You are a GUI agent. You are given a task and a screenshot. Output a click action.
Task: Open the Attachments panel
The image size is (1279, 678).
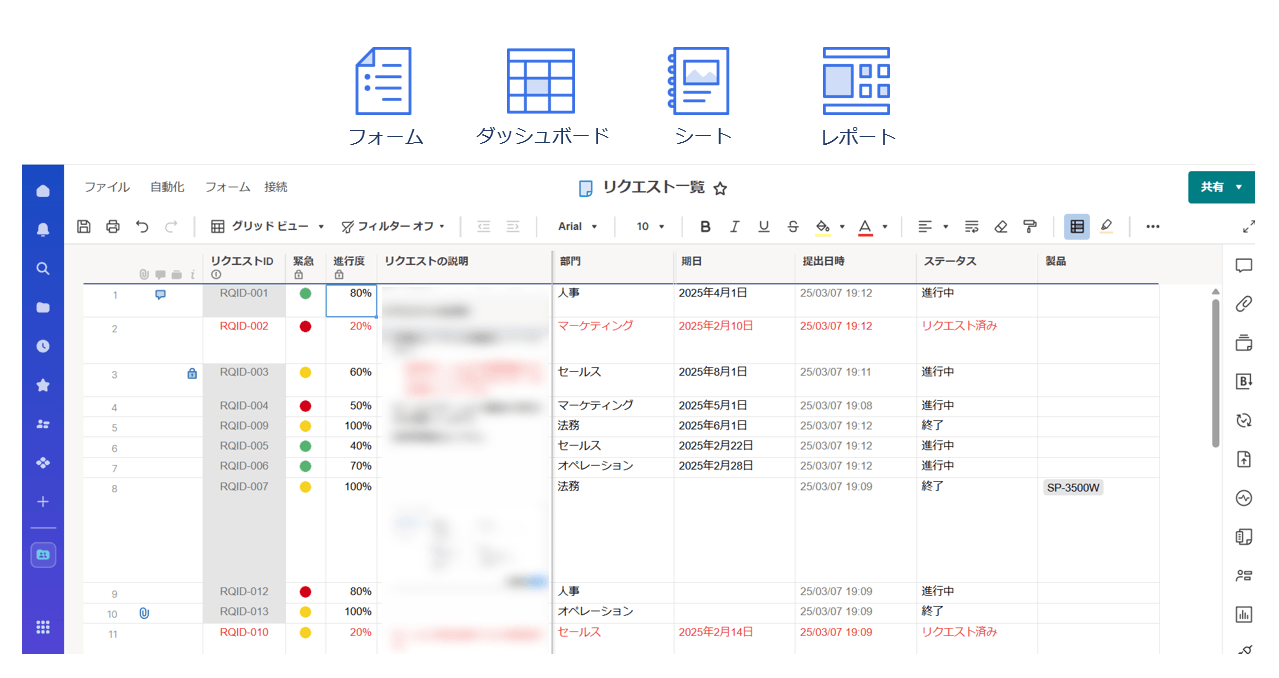1243,303
